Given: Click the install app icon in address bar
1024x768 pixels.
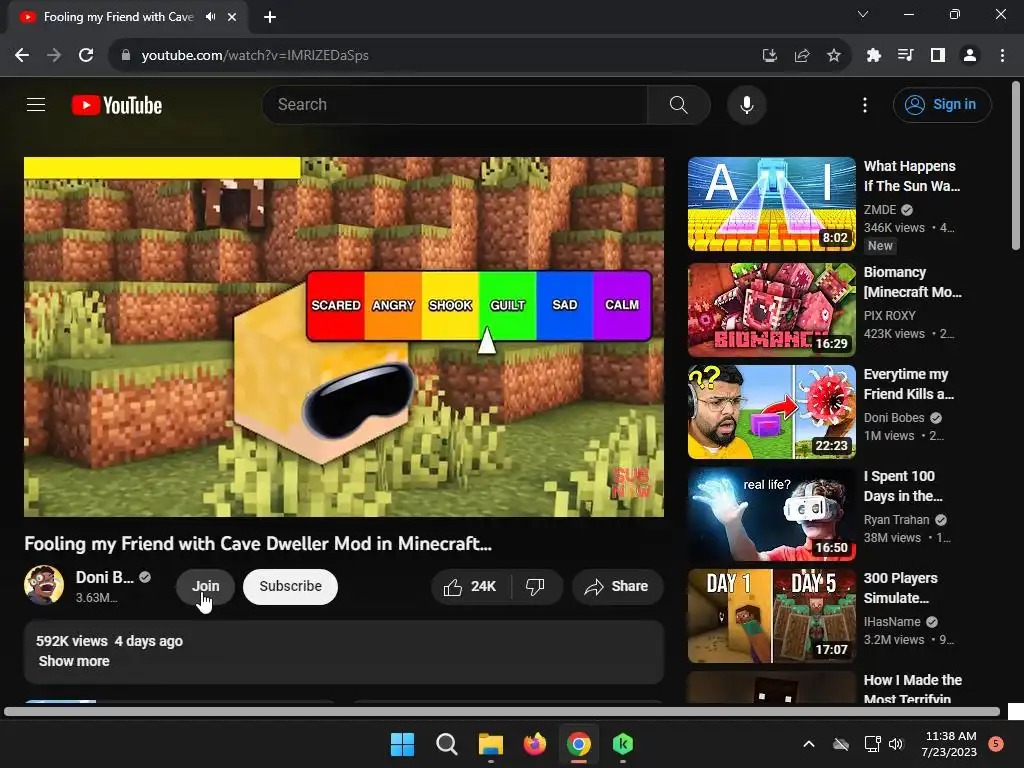Looking at the screenshot, I should point(770,56).
